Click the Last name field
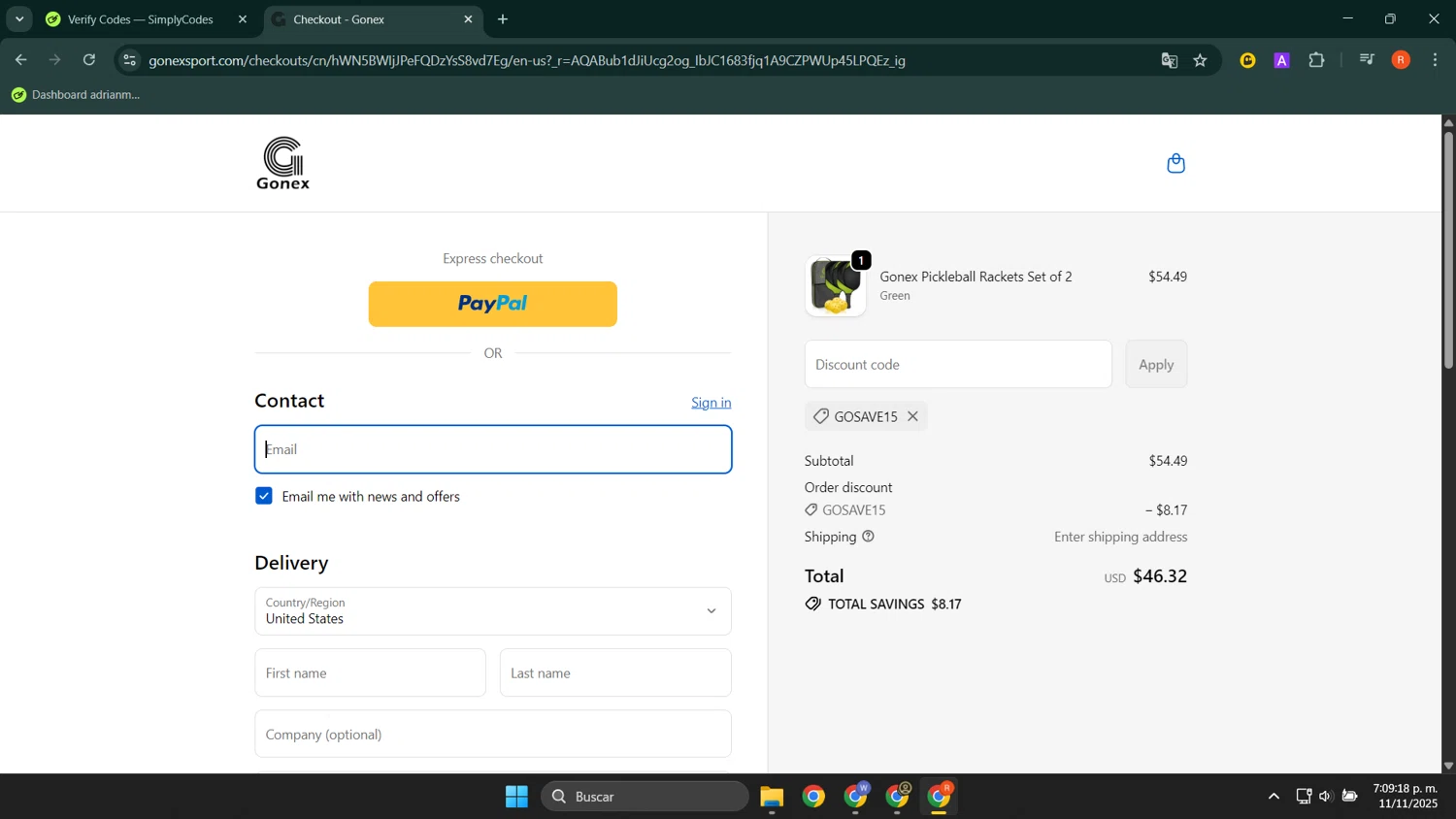 [x=615, y=672]
